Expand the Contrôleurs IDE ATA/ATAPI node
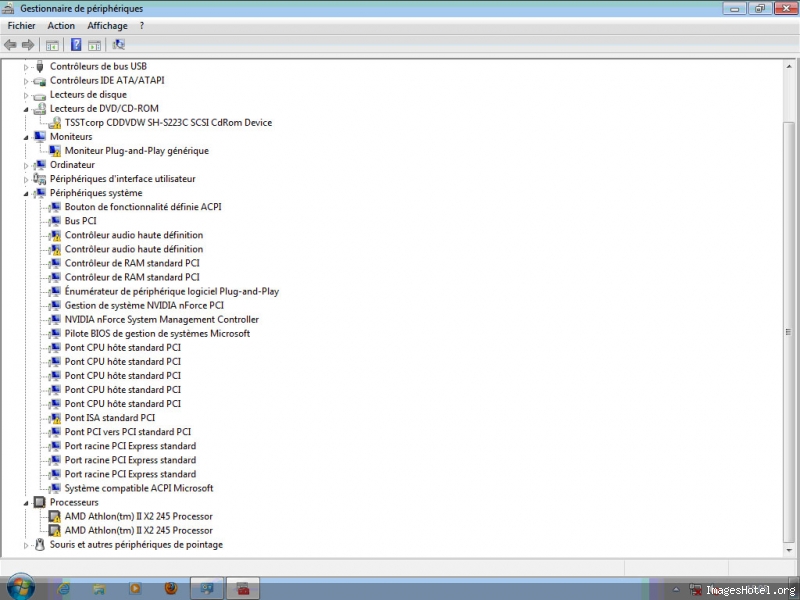This screenshot has height=600, width=800. [x=26, y=81]
